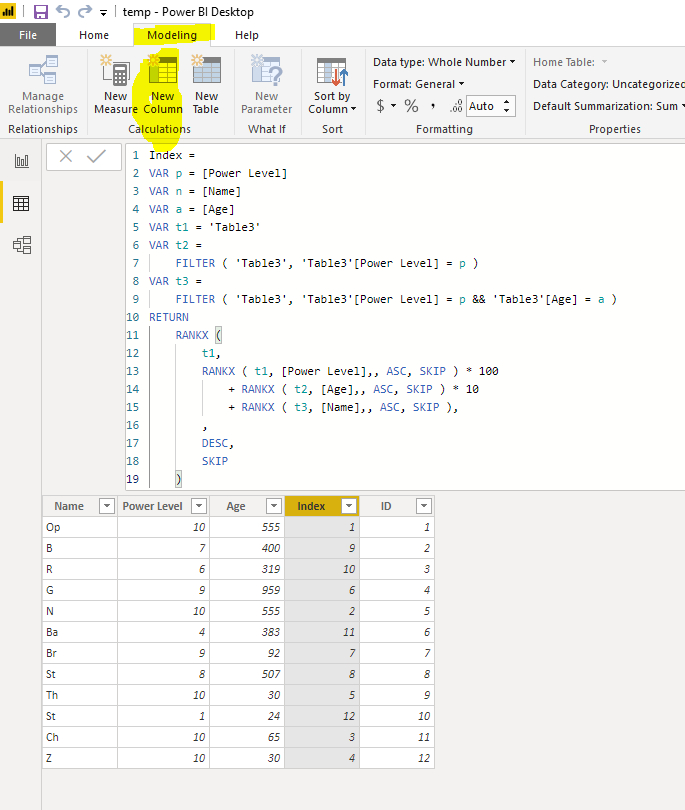Image resolution: width=685 pixels, height=810 pixels.
Task: Open the Help ribbon tab
Action: click(x=246, y=35)
